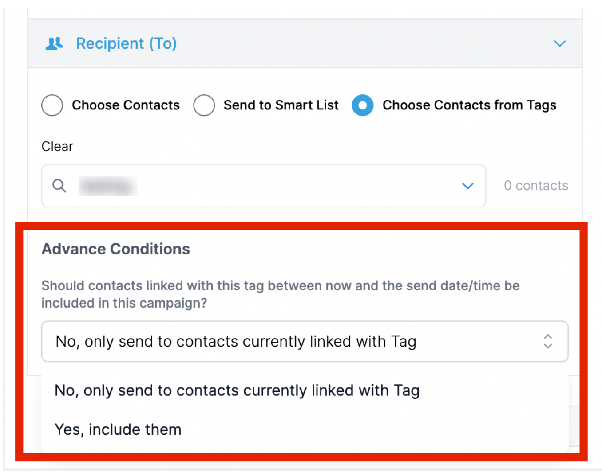
Task: Open the Advance Conditions select box
Action: (305, 341)
